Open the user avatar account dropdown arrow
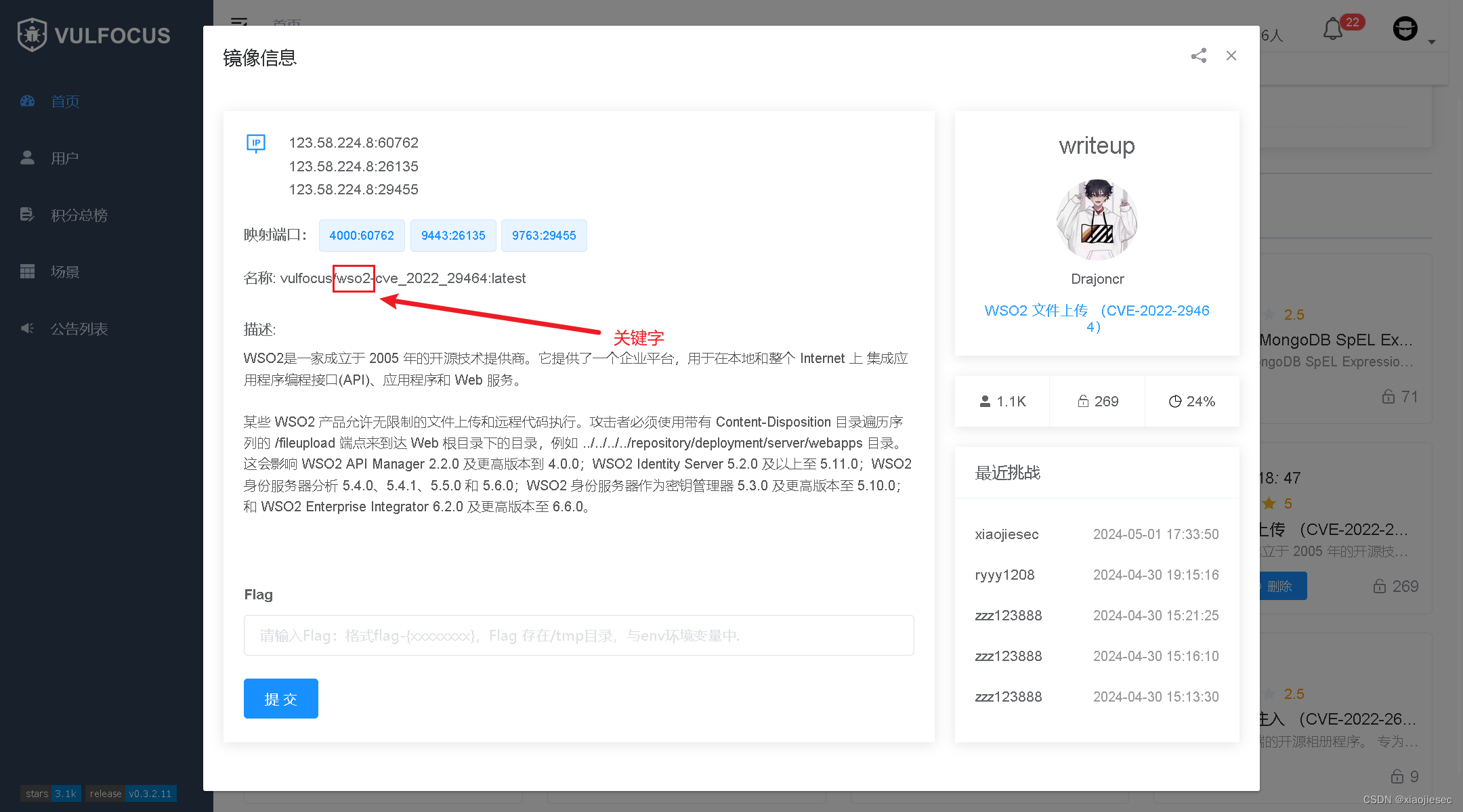The width and height of the screenshot is (1463, 812). coord(1431,42)
